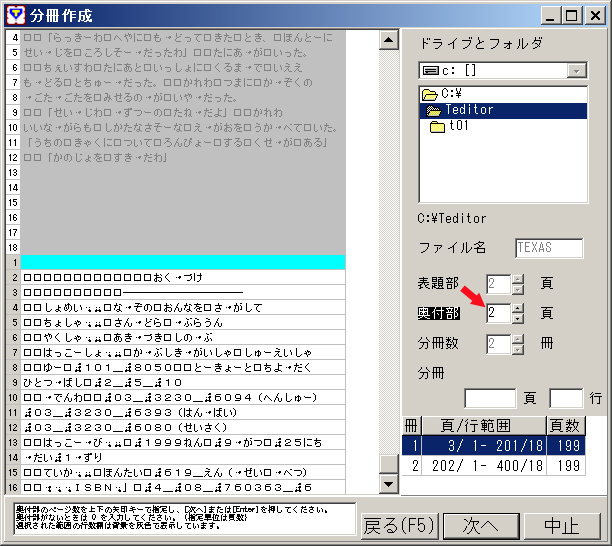Click the 奥付部 page number field
612x546 pixels.
pos(497,313)
